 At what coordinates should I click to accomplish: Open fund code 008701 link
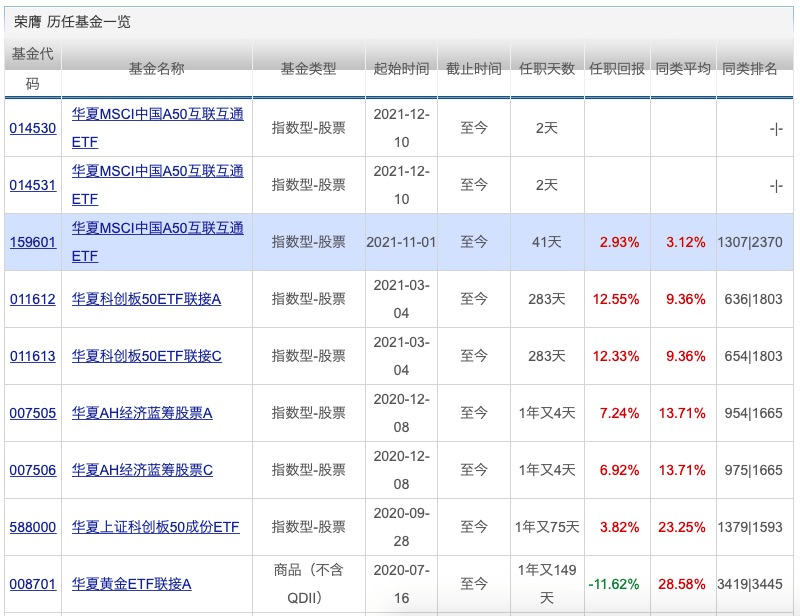[32, 584]
